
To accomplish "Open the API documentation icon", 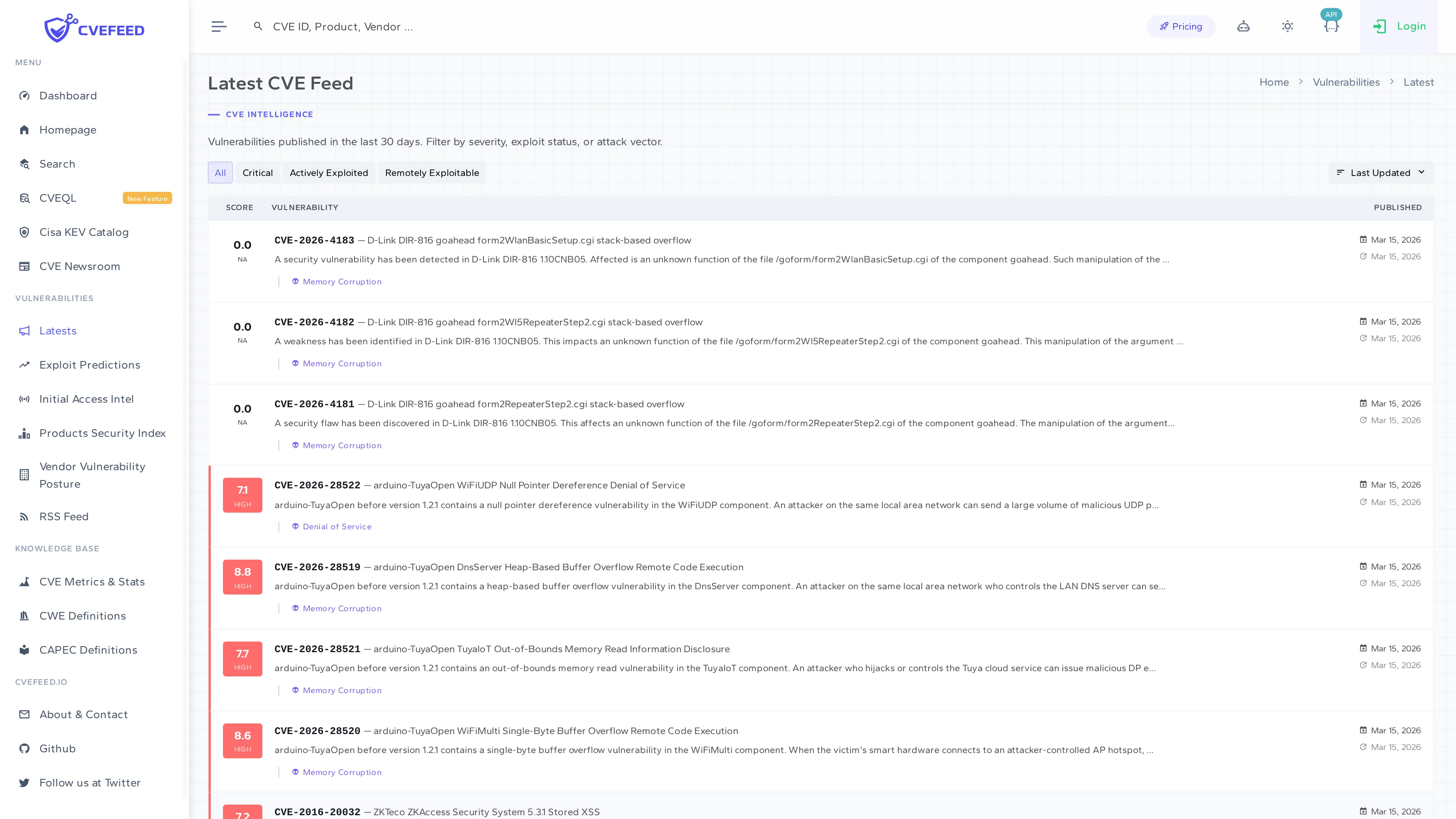I will click(x=1332, y=26).
